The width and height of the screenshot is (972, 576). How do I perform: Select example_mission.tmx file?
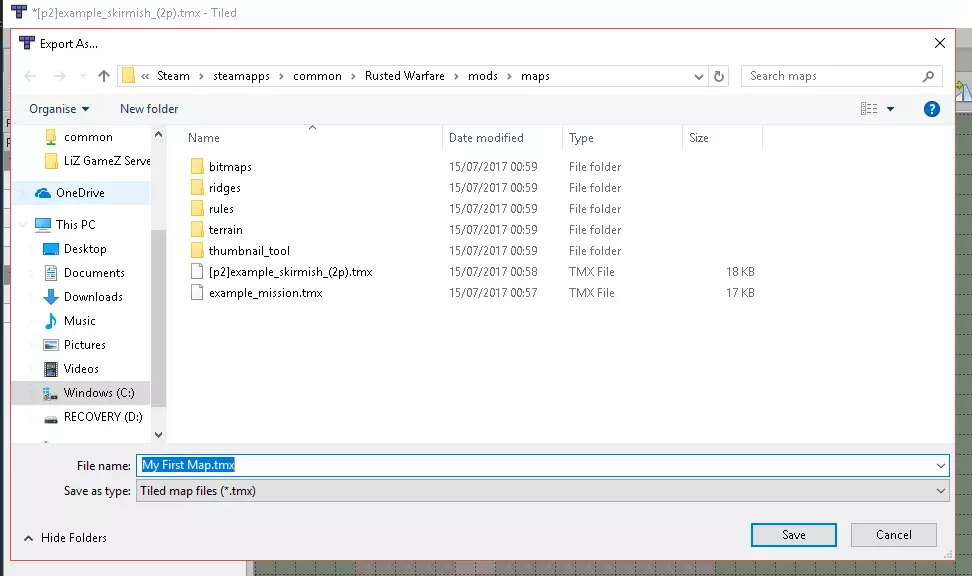265,293
